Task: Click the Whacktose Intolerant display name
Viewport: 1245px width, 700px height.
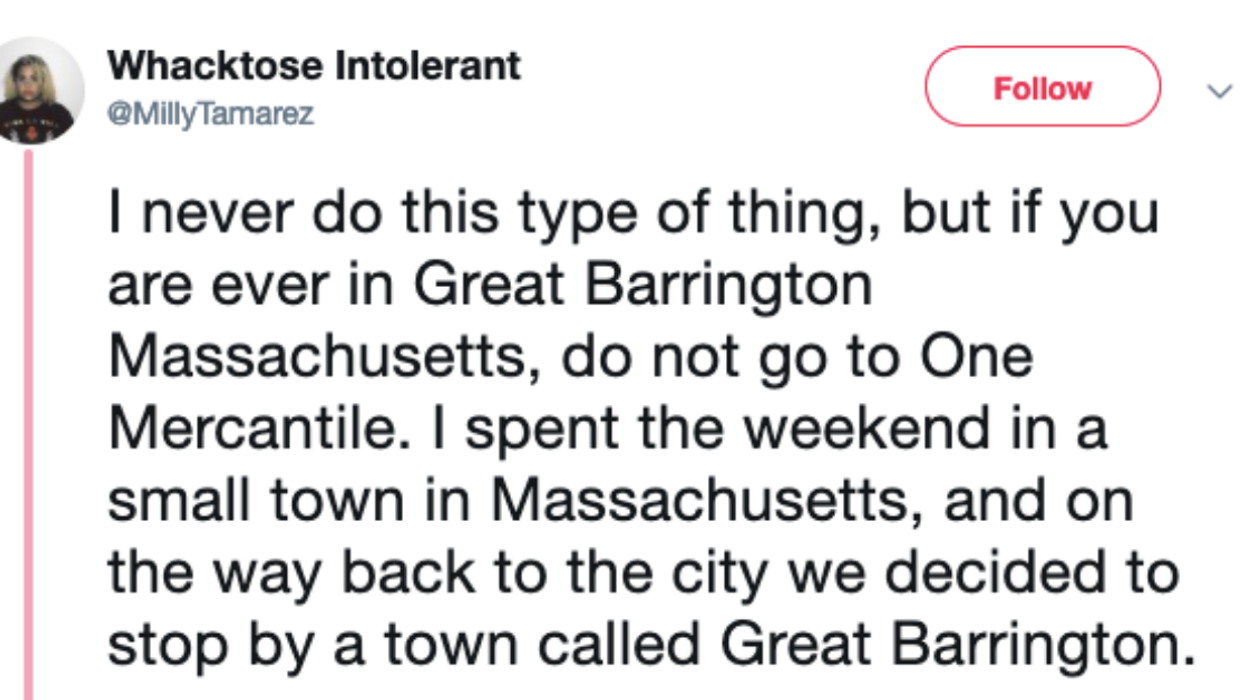Action: point(315,66)
